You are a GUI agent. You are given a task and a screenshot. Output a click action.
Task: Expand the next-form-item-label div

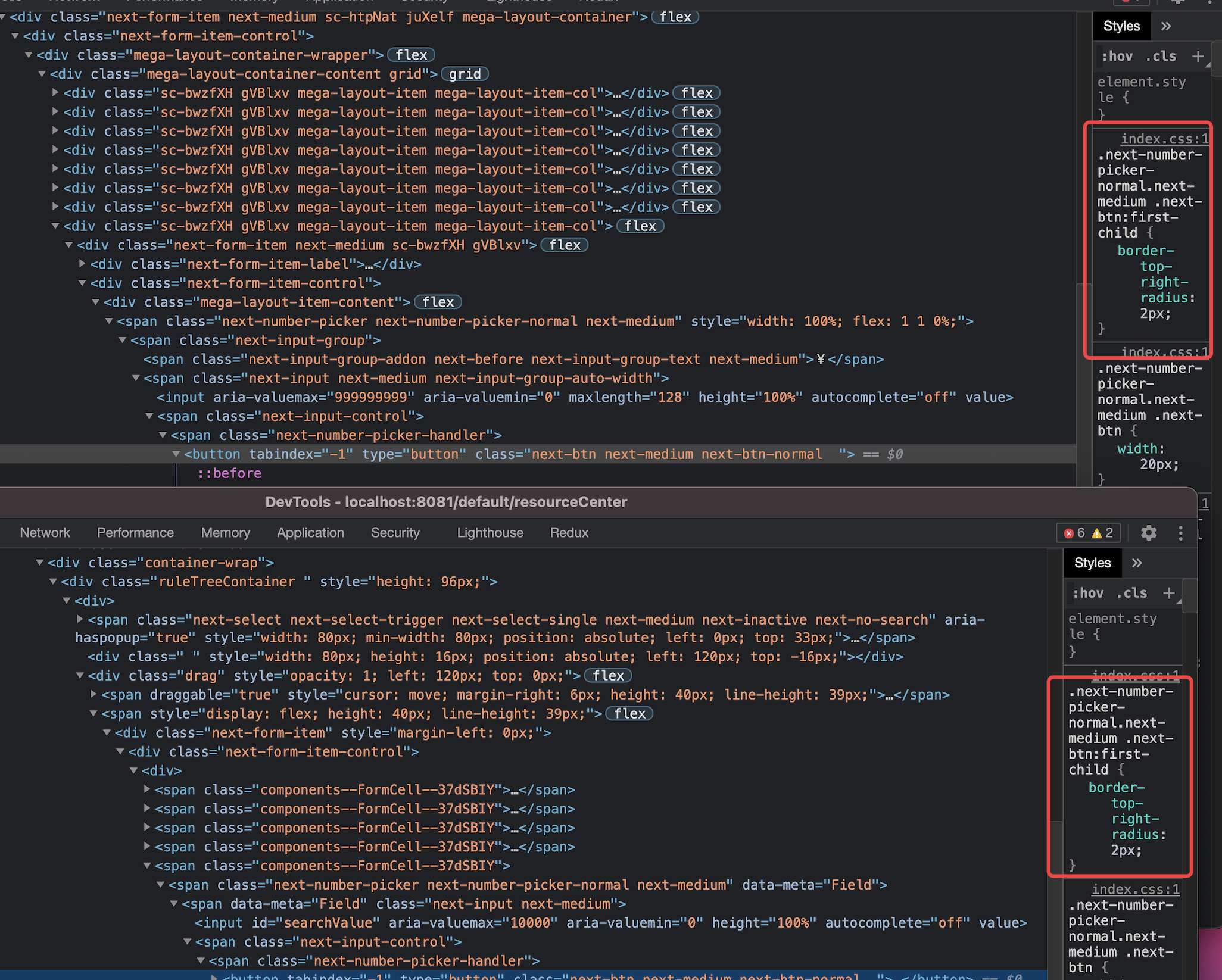pos(82,264)
